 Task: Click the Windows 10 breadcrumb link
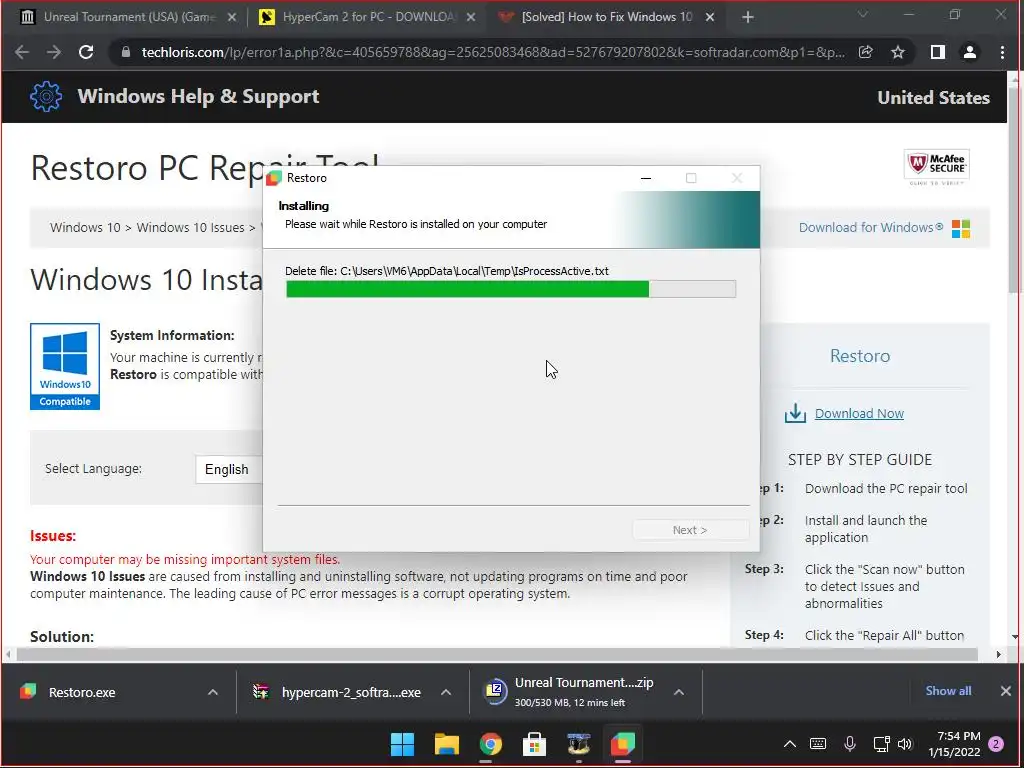86,227
